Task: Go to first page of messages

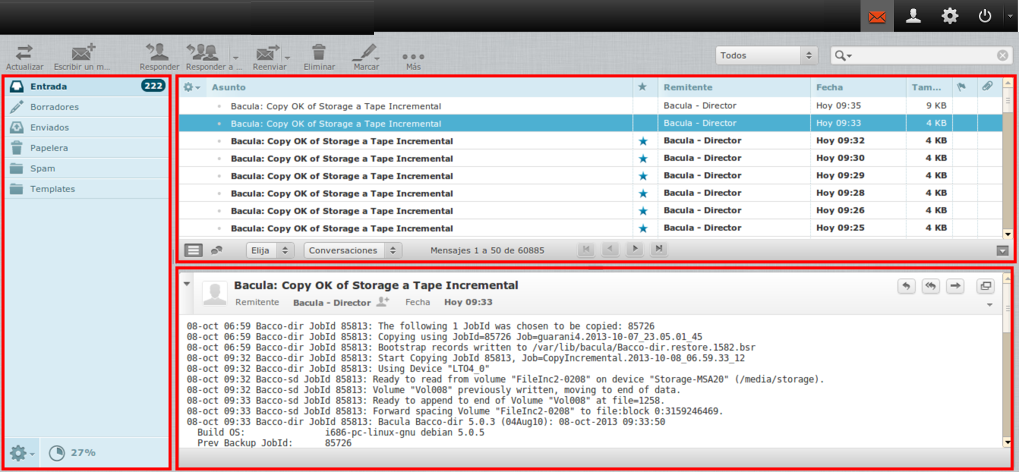Action: [x=586, y=249]
